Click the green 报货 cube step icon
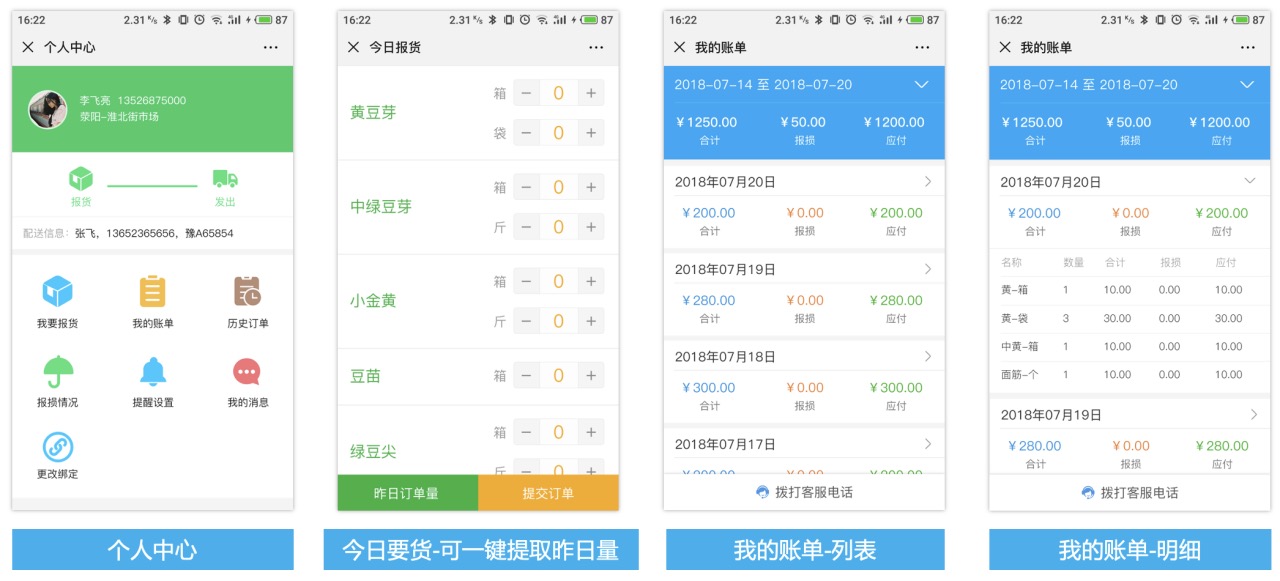This screenshot has width=1280, height=581. (x=81, y=179)
